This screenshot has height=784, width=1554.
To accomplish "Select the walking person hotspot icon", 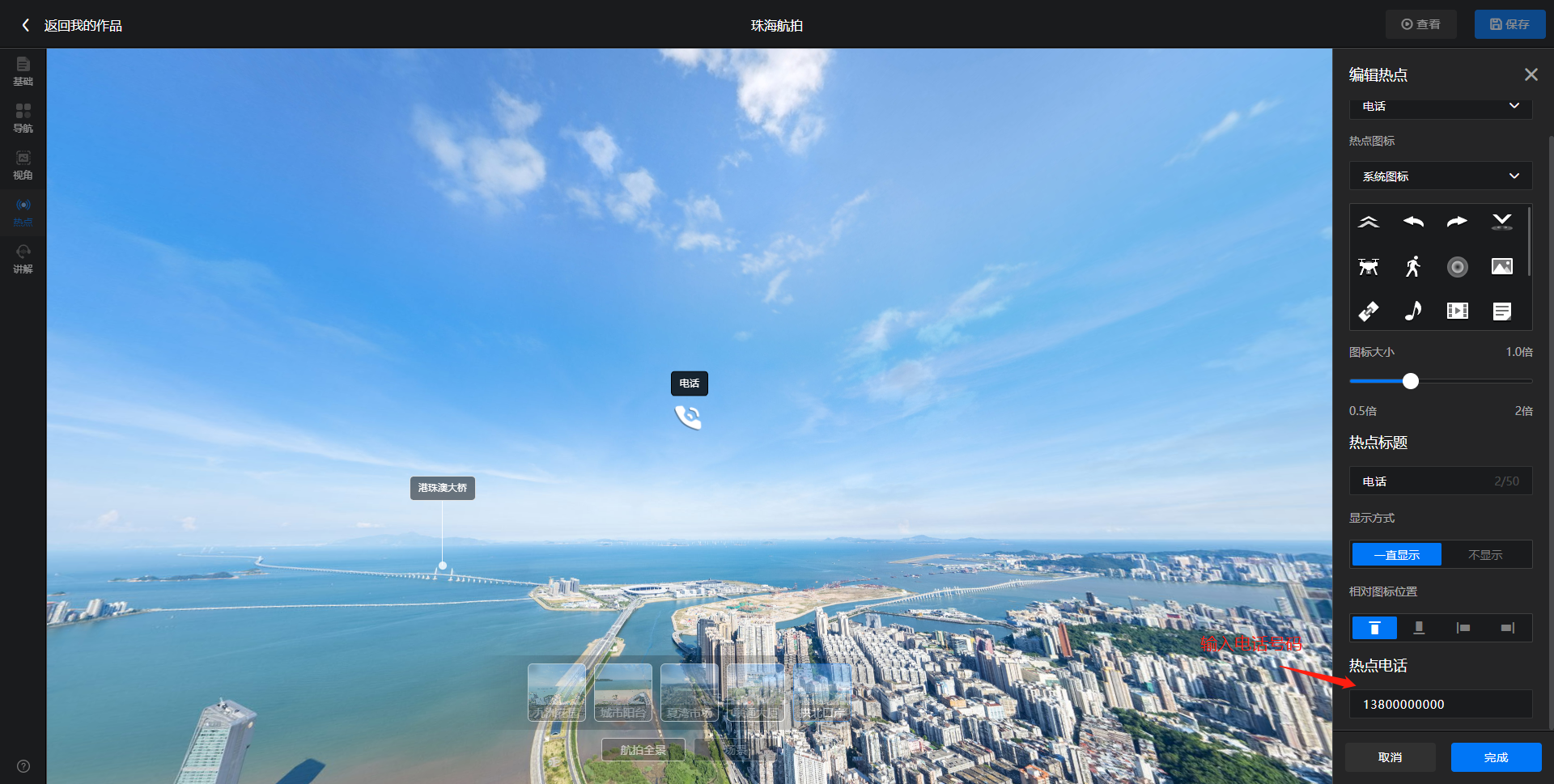I will 1413,266.
